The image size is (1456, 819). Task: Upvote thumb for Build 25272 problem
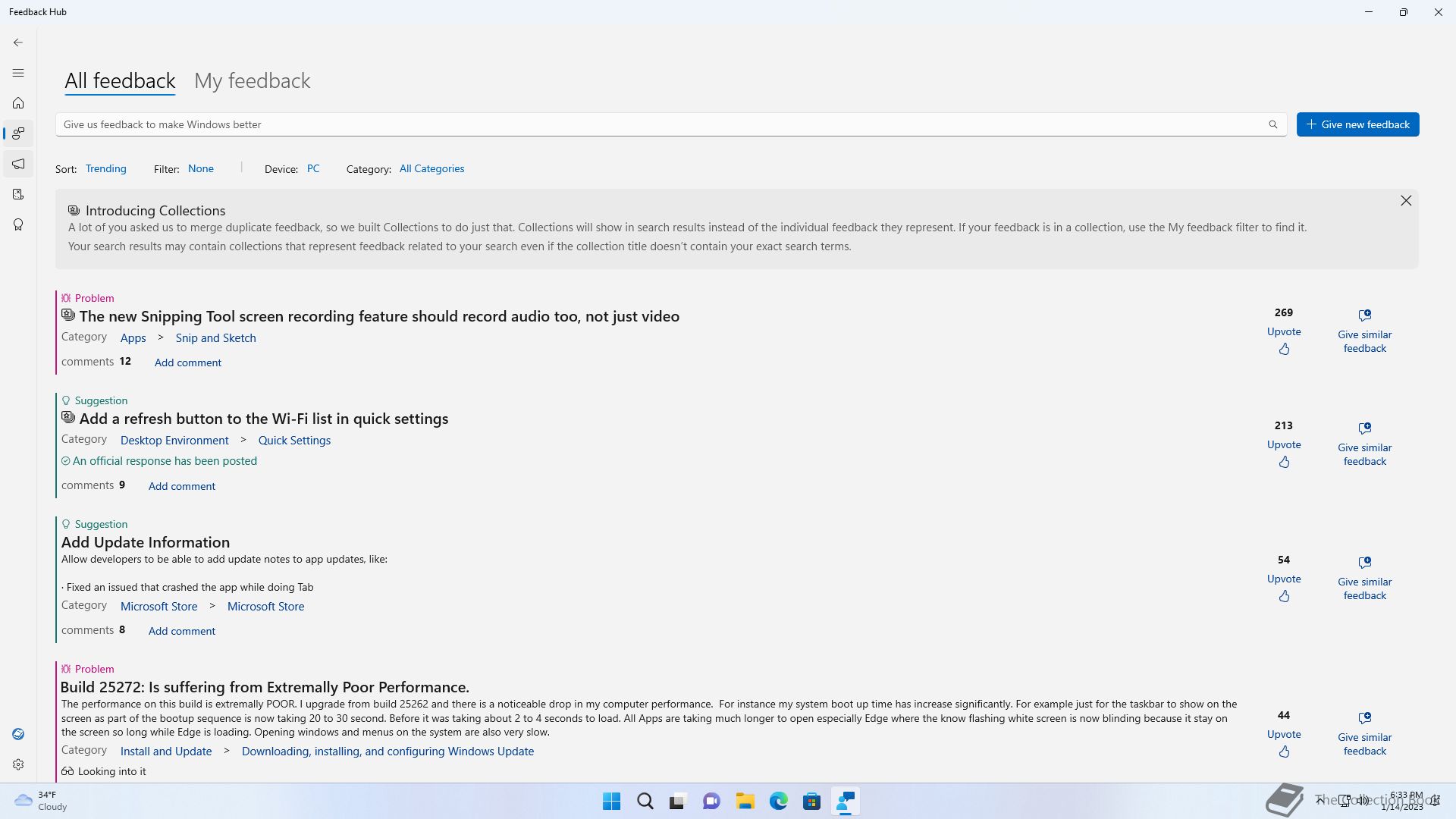tap(1284, 752)
